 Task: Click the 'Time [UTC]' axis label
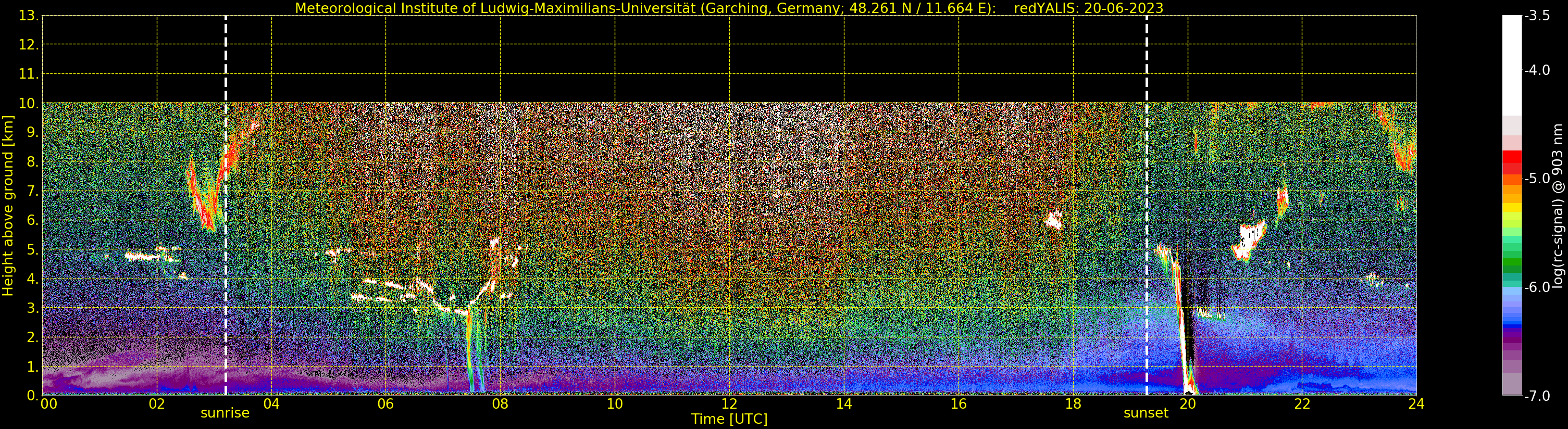(x=729, y=419)
